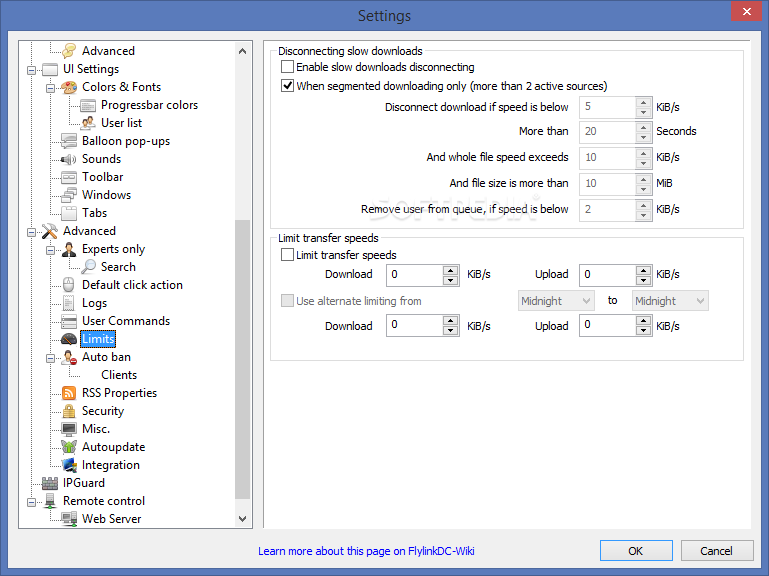Click the Tabs icon in tree
The image size is (769, 576).
(69, 213)
